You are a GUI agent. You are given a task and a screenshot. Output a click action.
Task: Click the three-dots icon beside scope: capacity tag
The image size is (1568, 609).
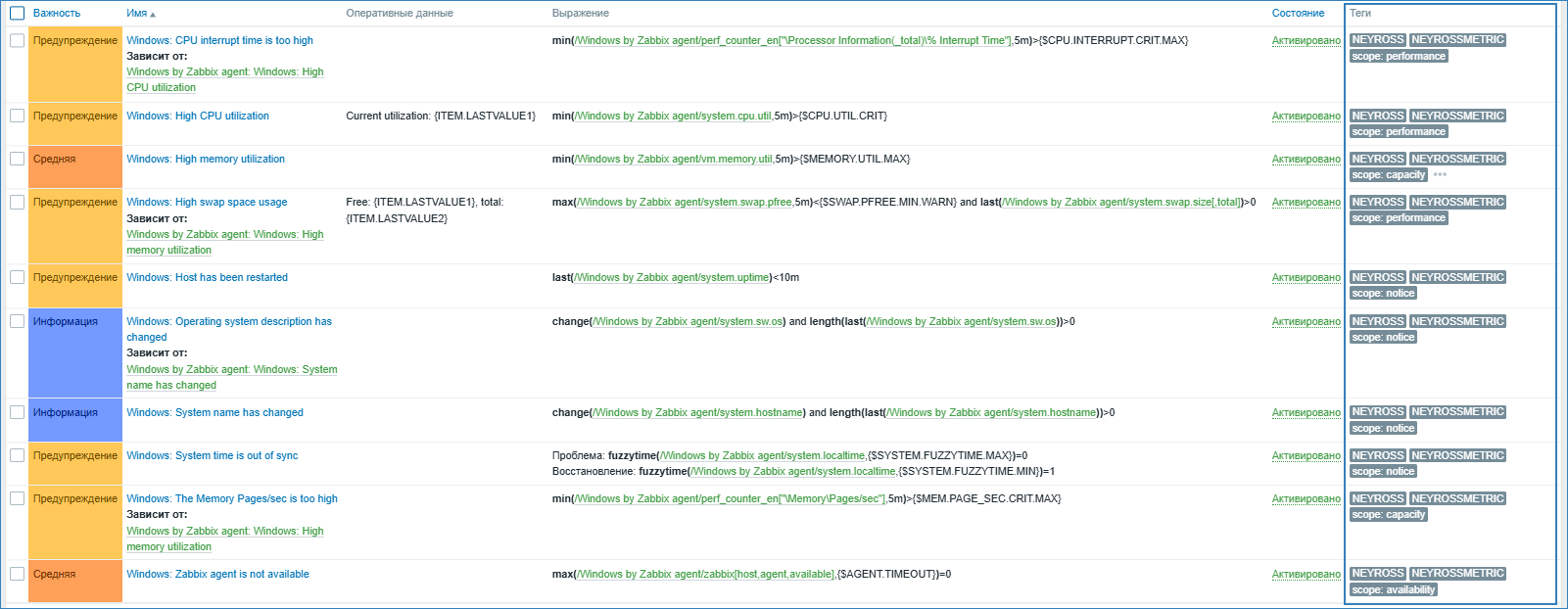tap(1440, 175)
